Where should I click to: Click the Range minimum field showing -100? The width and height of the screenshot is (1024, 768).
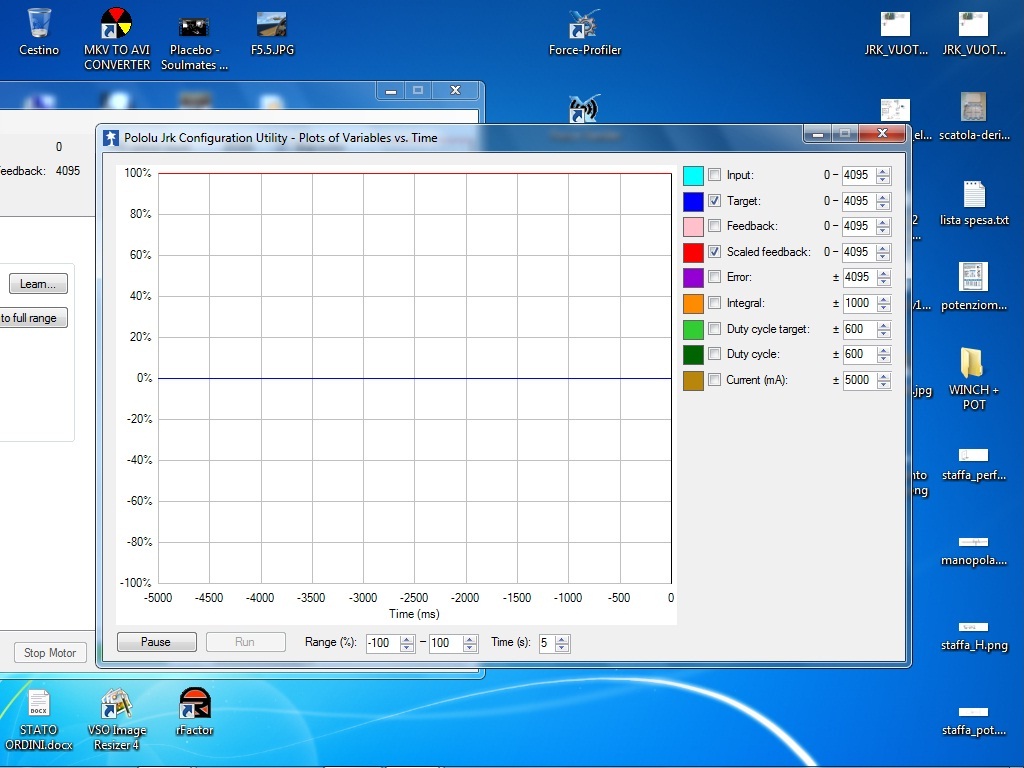(383, 643)
